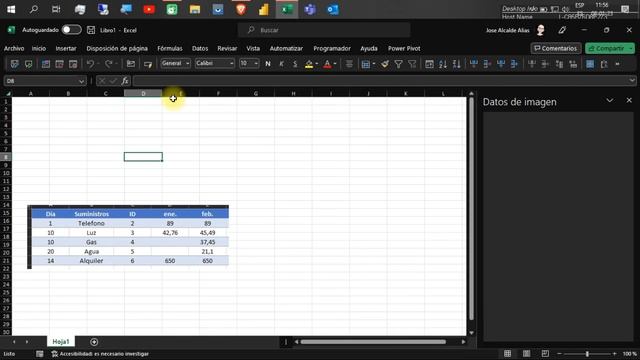Sort ascending A to Z
The height and width of the screenshot is (360, 640).
coord(443,64)
